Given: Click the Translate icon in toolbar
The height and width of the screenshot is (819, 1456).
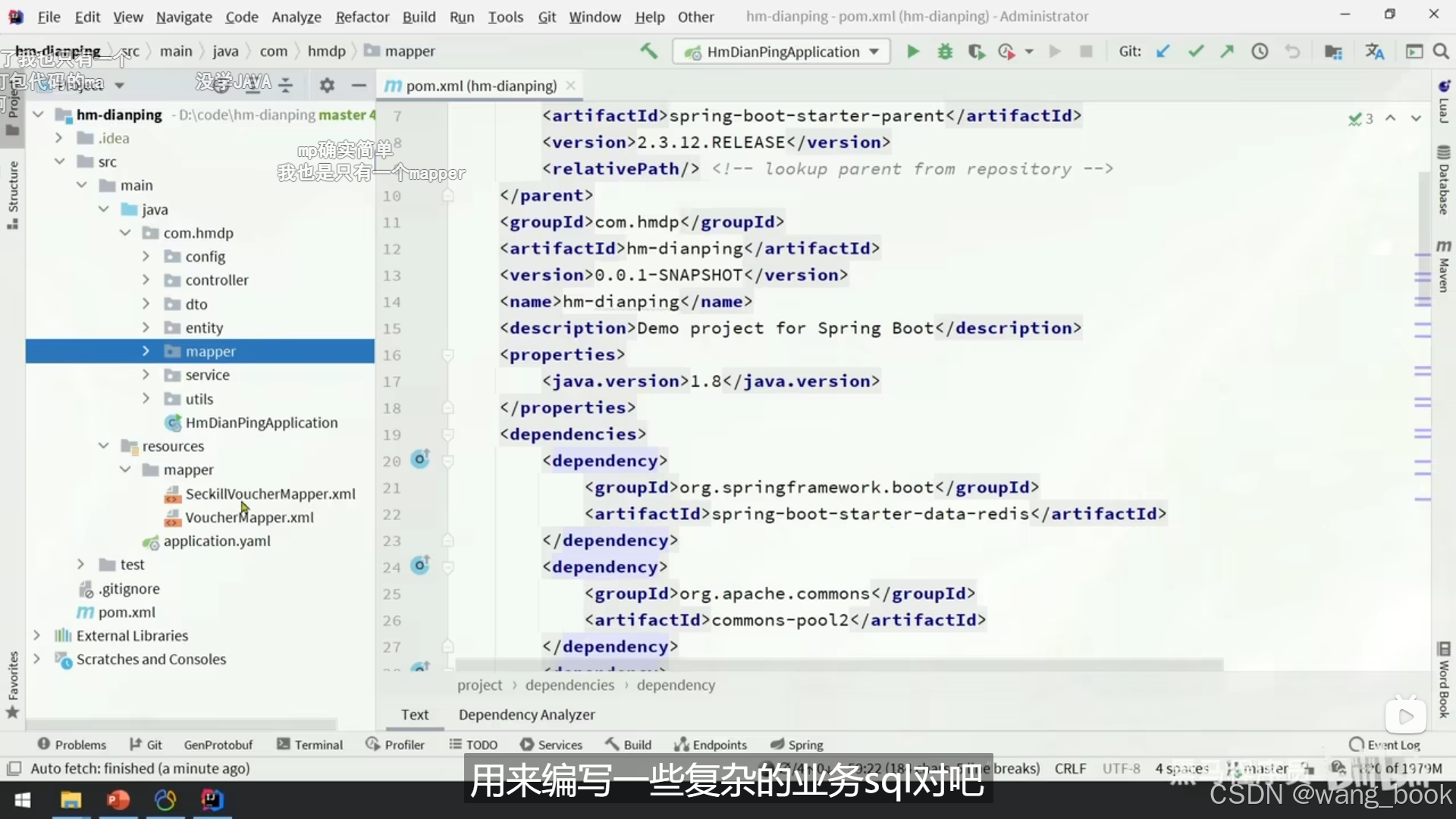Looking at the screenshot, I should pos(1374,52).
